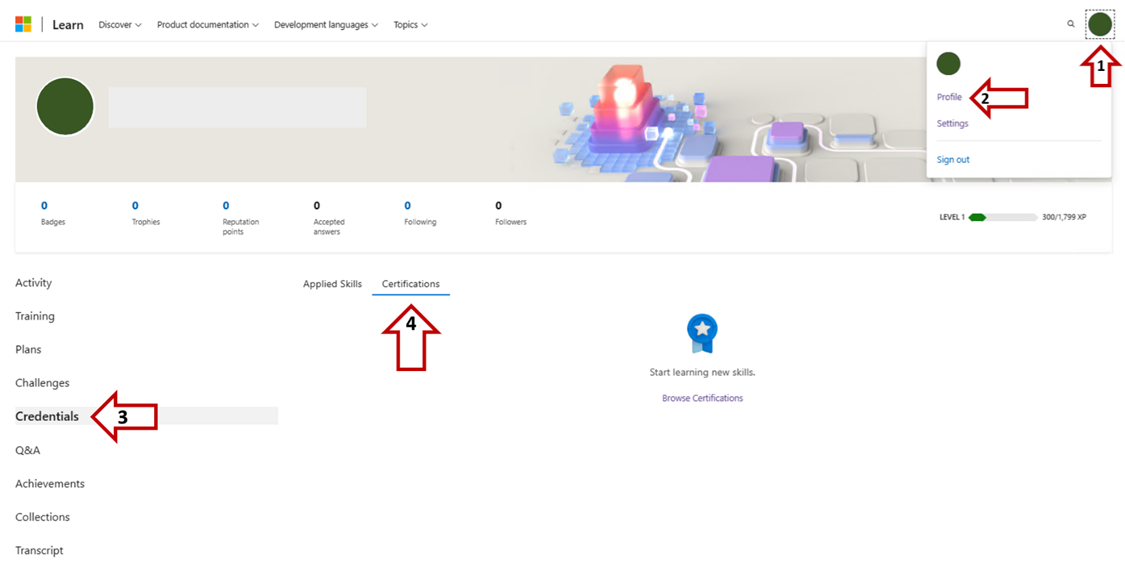
Task: Sign out of your account
Action: 951,159
